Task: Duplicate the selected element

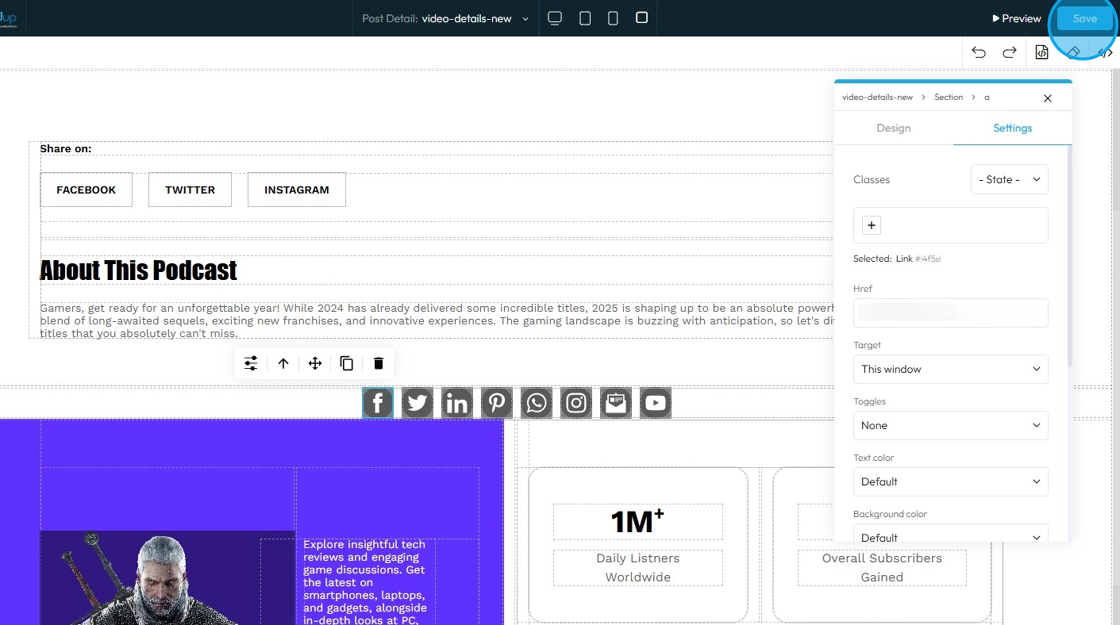Action: (x=346, y=364)
